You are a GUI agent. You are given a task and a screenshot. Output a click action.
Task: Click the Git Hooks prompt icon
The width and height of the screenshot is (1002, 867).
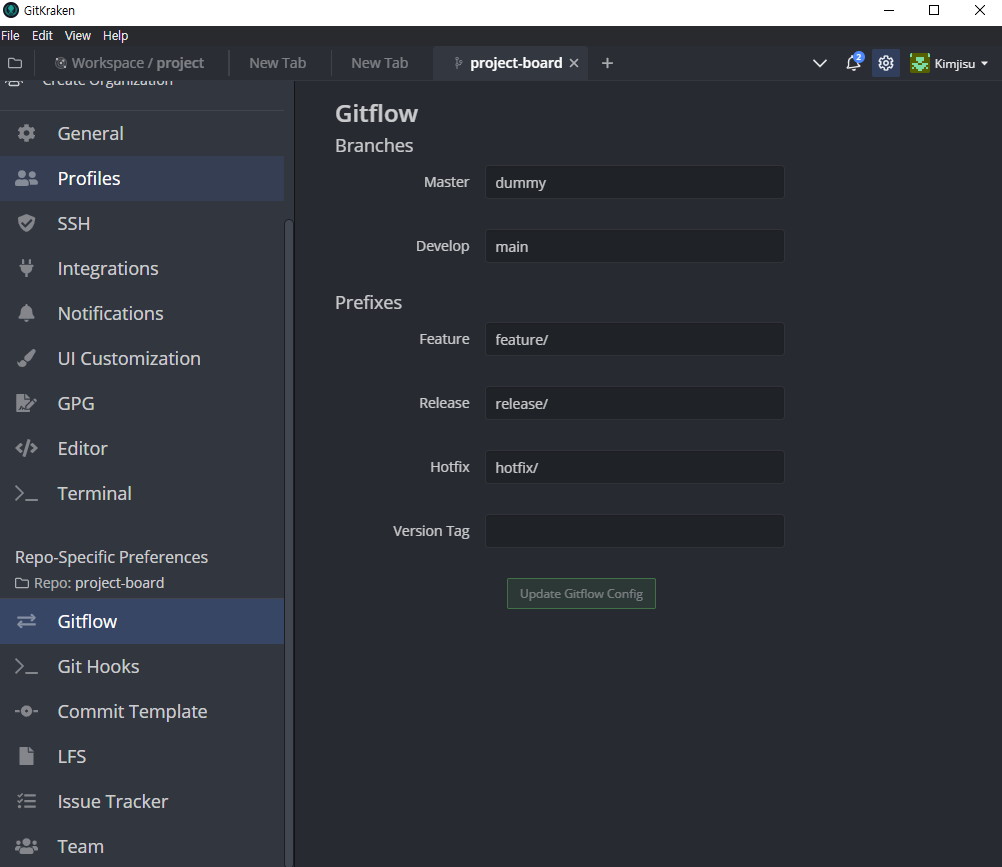[x=26, y=666]
